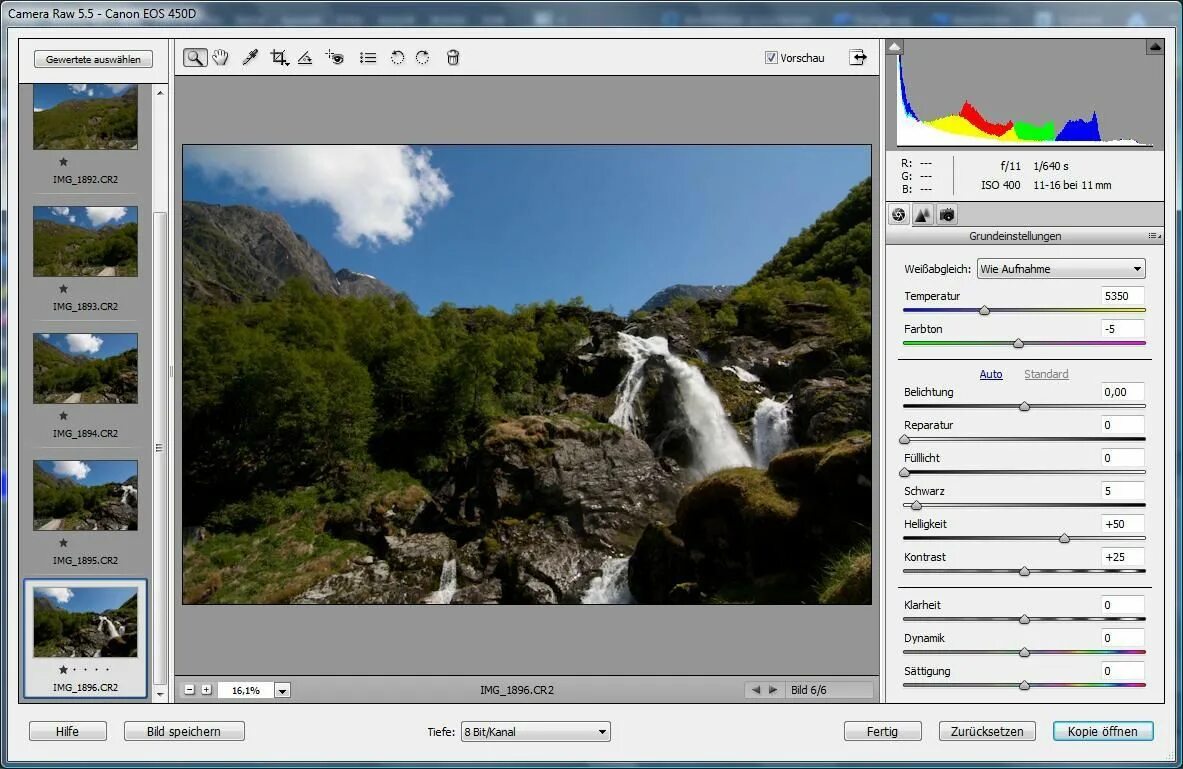Select the Zoom tool
1183x769 pixels.
pyautogui.click(x=195, y=58)
